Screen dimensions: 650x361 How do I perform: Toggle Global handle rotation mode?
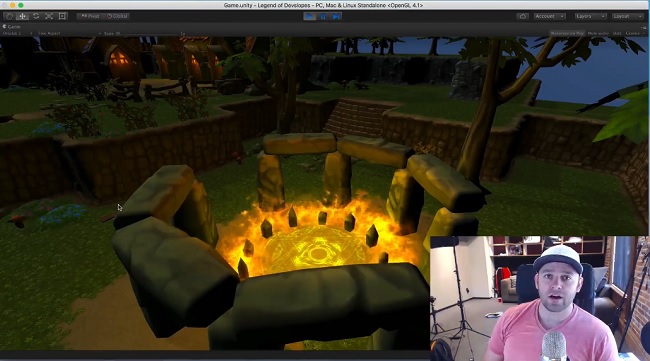click(x=117, y=16)
